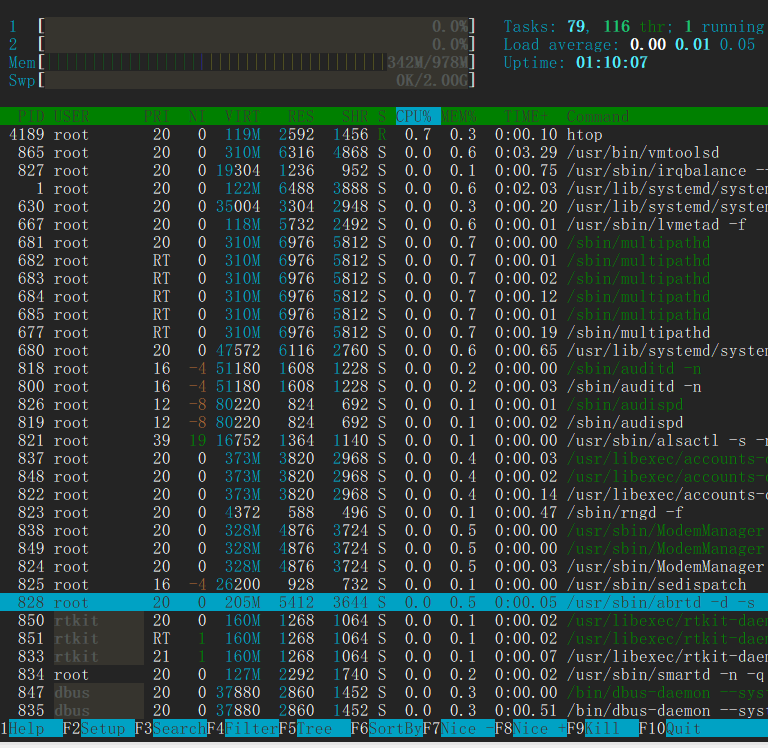Click F9 Kill button

click(603, 728)
